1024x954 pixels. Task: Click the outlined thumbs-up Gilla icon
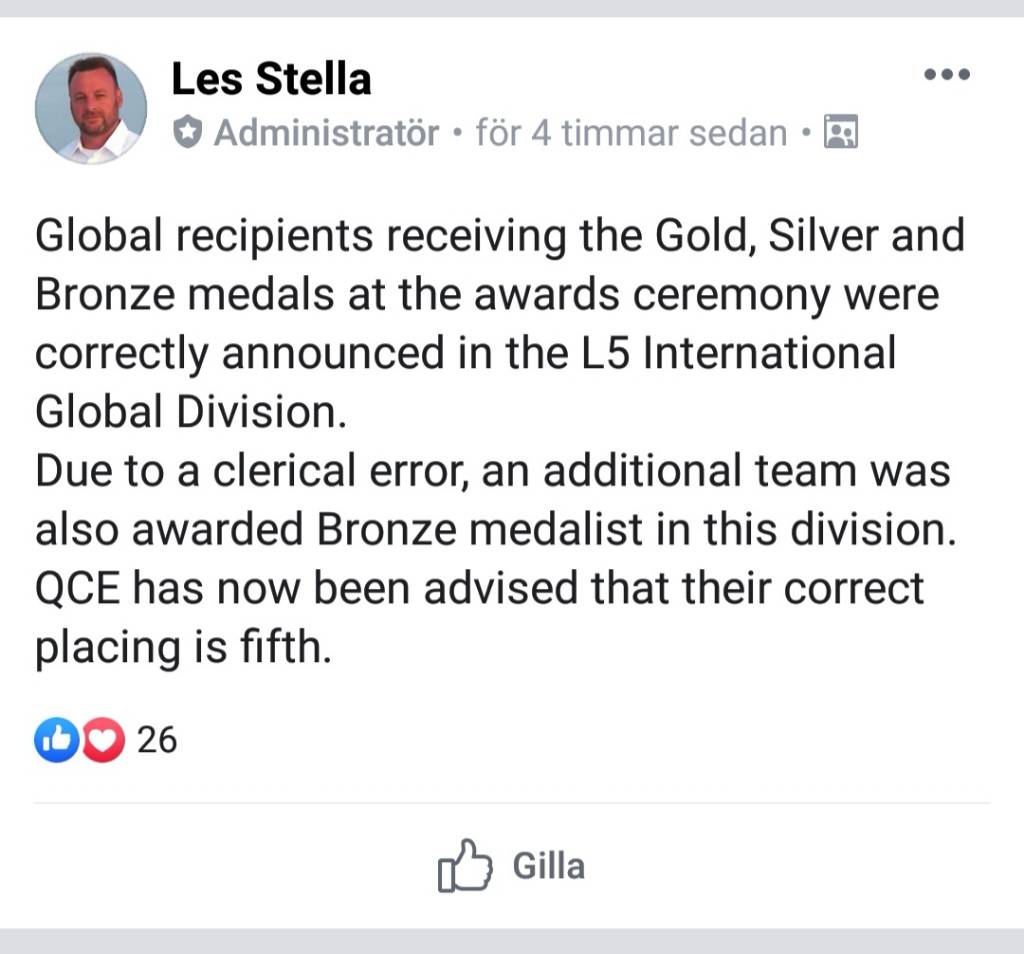click(x=465, y=865)
